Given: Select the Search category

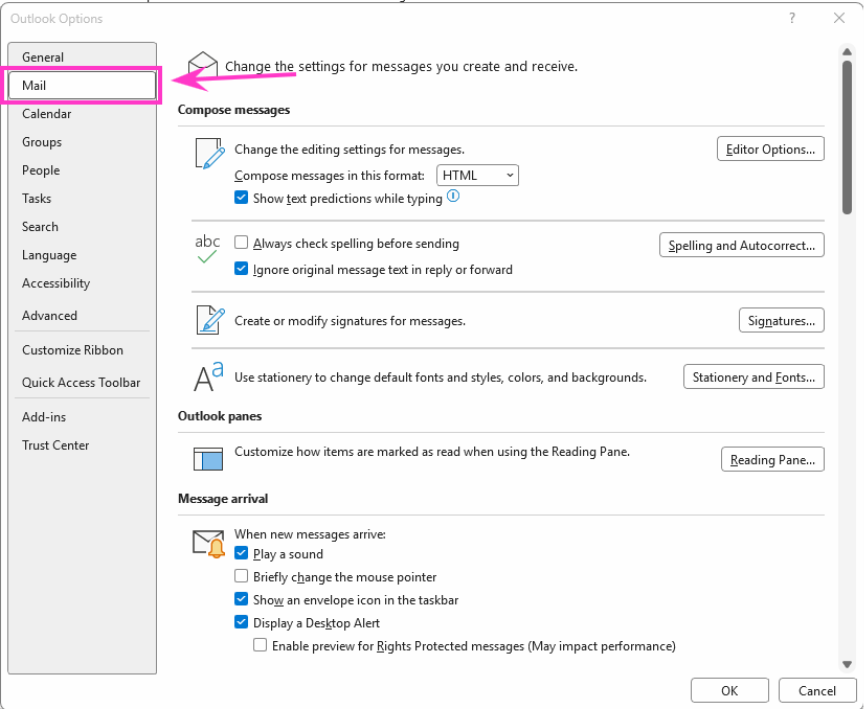Looking at the screenshot, I should [x=82, y=226].
